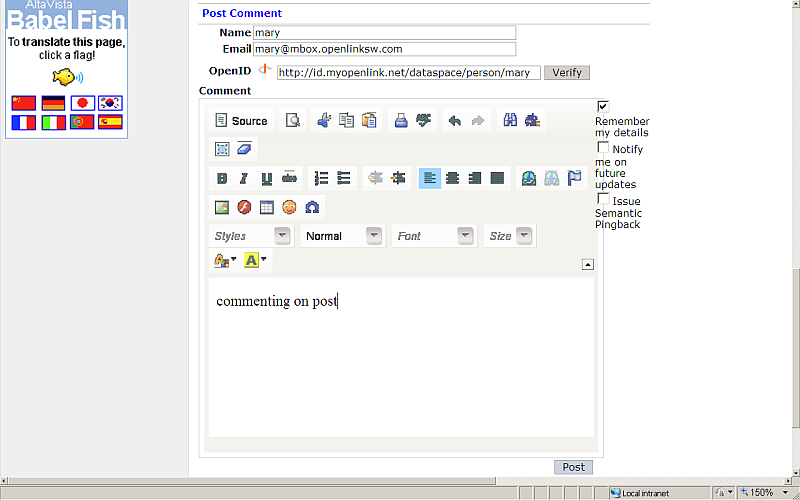Click the Post button
The width and height of the screenshot is (800, 500).
click(573, 467)
